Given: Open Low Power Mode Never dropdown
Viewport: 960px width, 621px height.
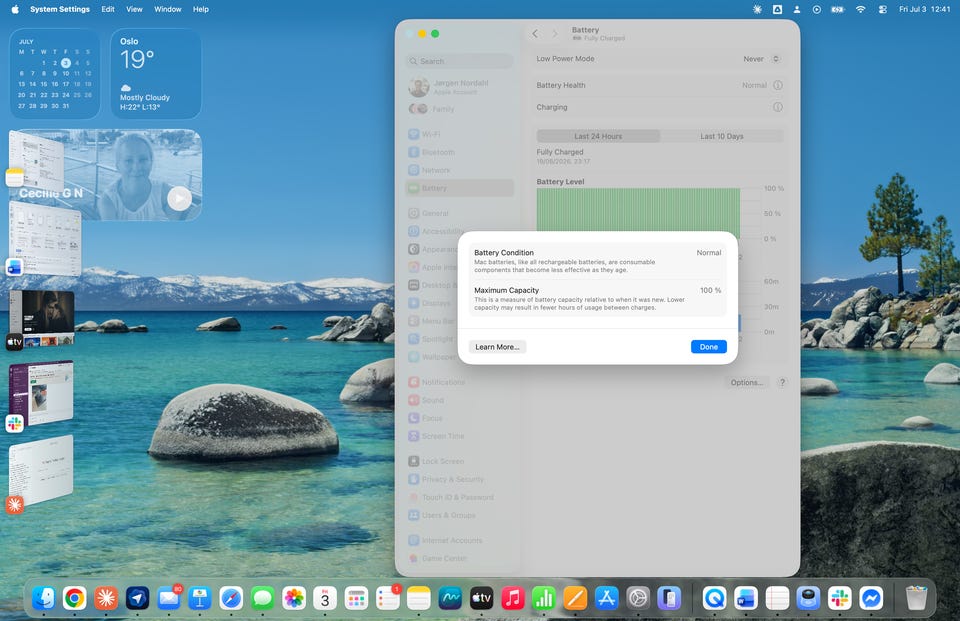Looking at the screenshot, I should point(761,59).
